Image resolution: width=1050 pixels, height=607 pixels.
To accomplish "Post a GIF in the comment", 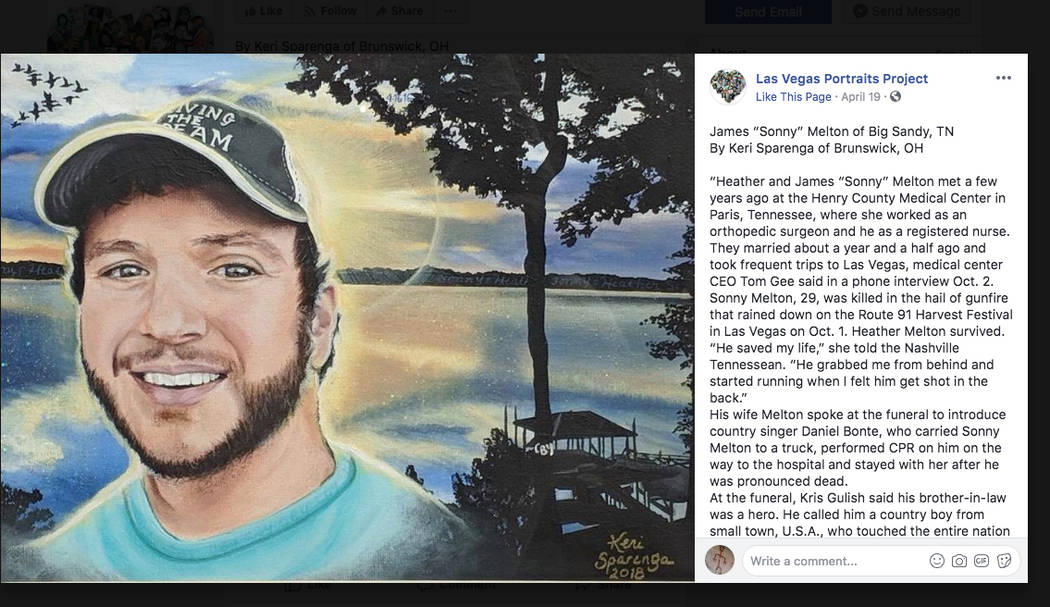I will tap(981, 561).
